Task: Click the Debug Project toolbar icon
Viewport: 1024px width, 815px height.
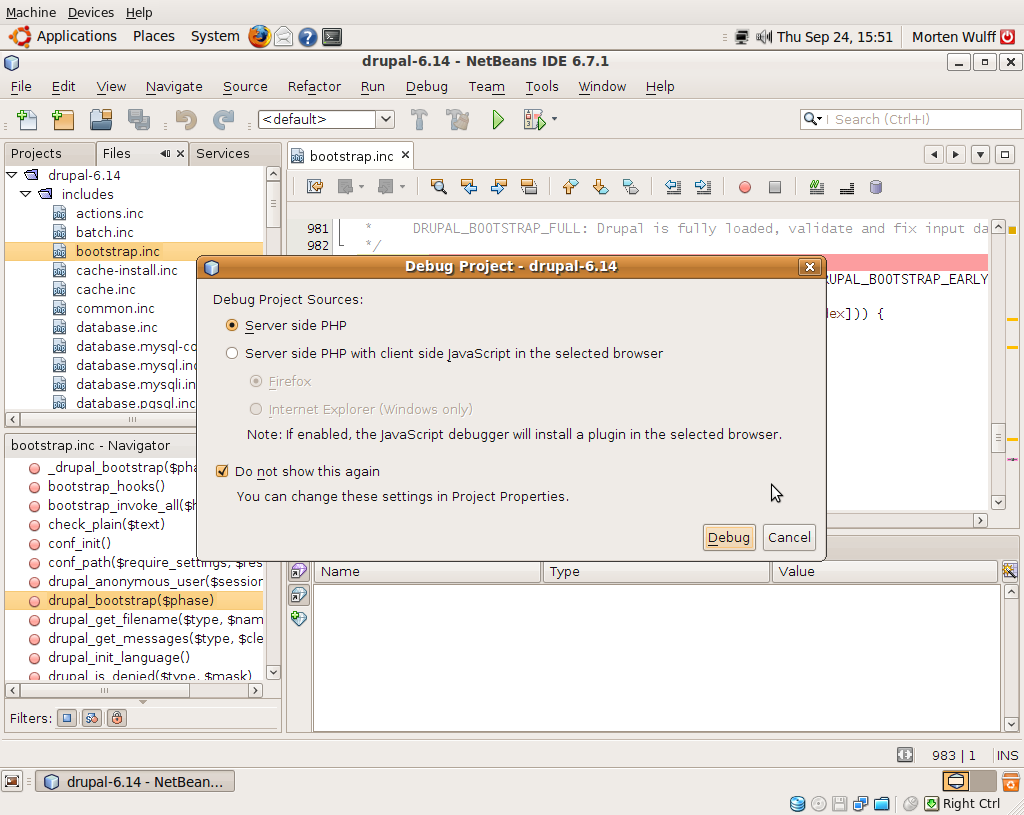Action: coord(534,120)
